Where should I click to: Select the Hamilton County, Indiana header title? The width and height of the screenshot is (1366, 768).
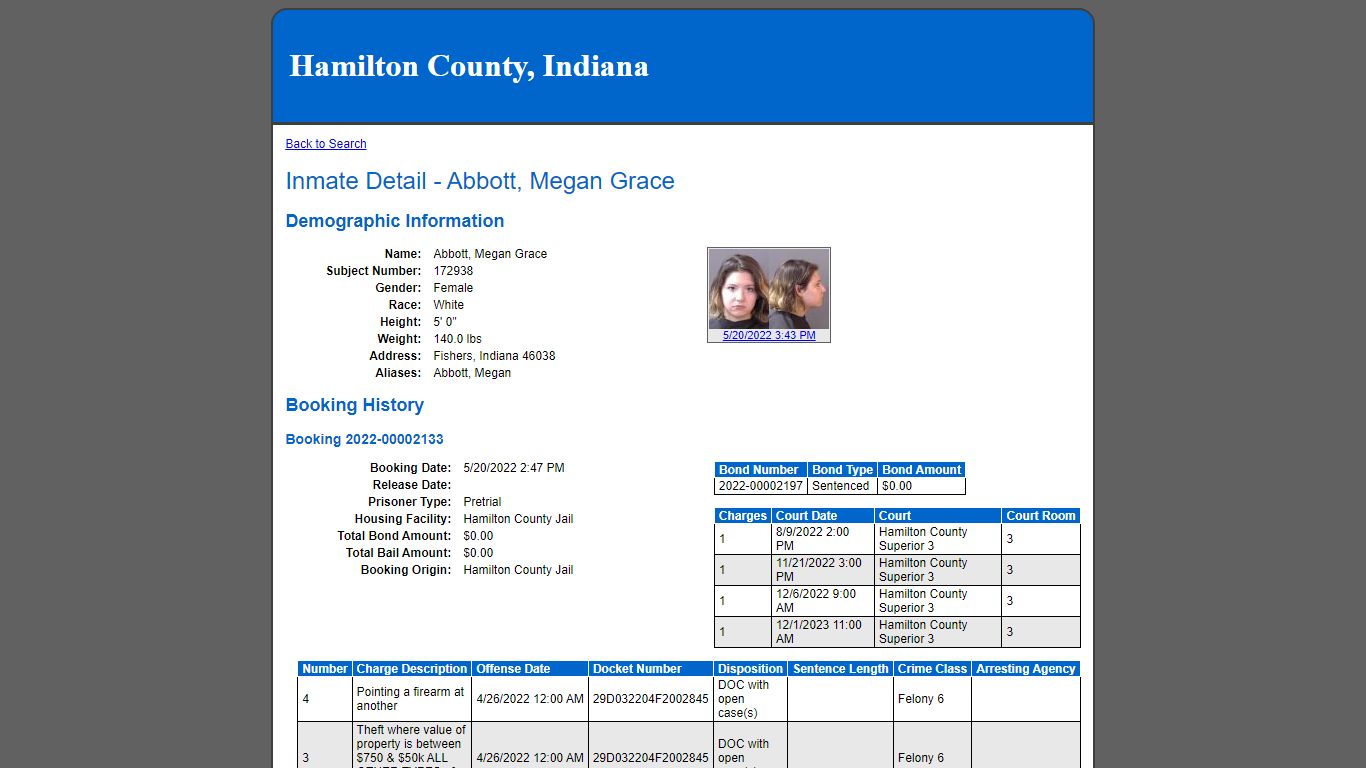[469, 66]
